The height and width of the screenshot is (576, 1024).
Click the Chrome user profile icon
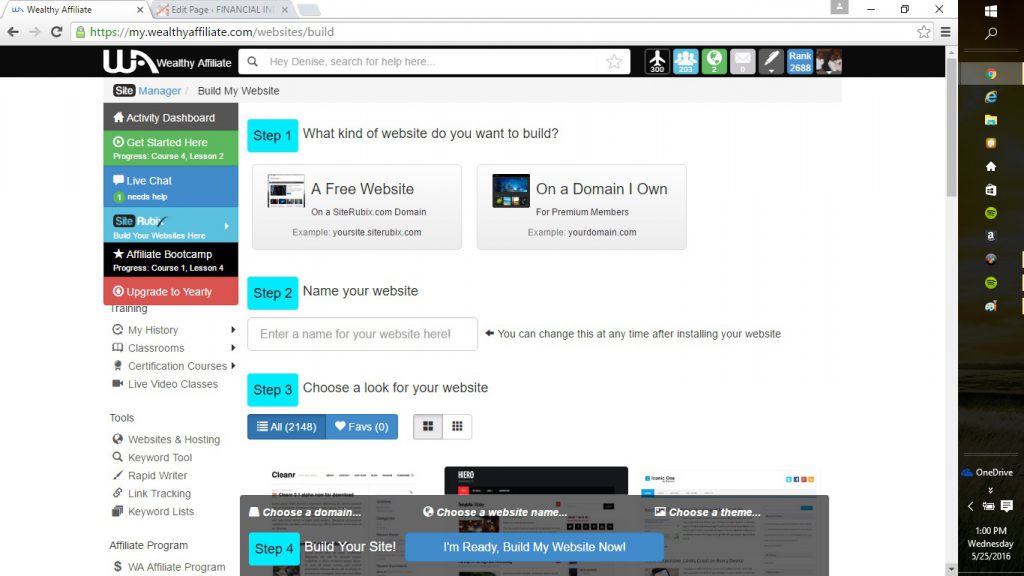point(839,7)
